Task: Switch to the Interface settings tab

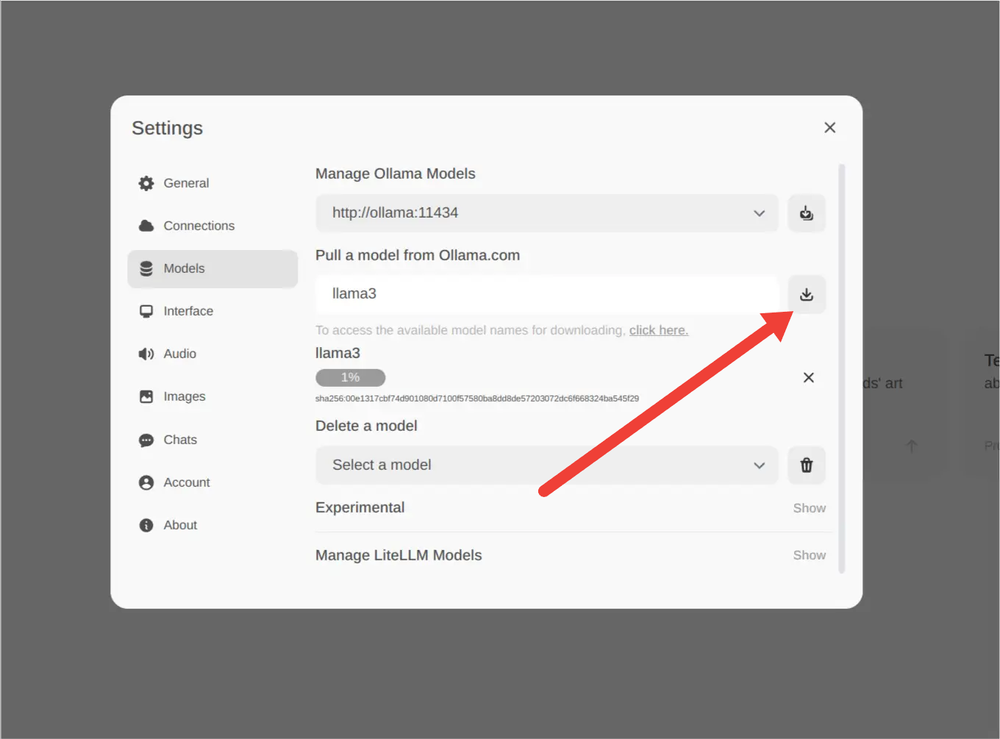Action: point(188,311)
